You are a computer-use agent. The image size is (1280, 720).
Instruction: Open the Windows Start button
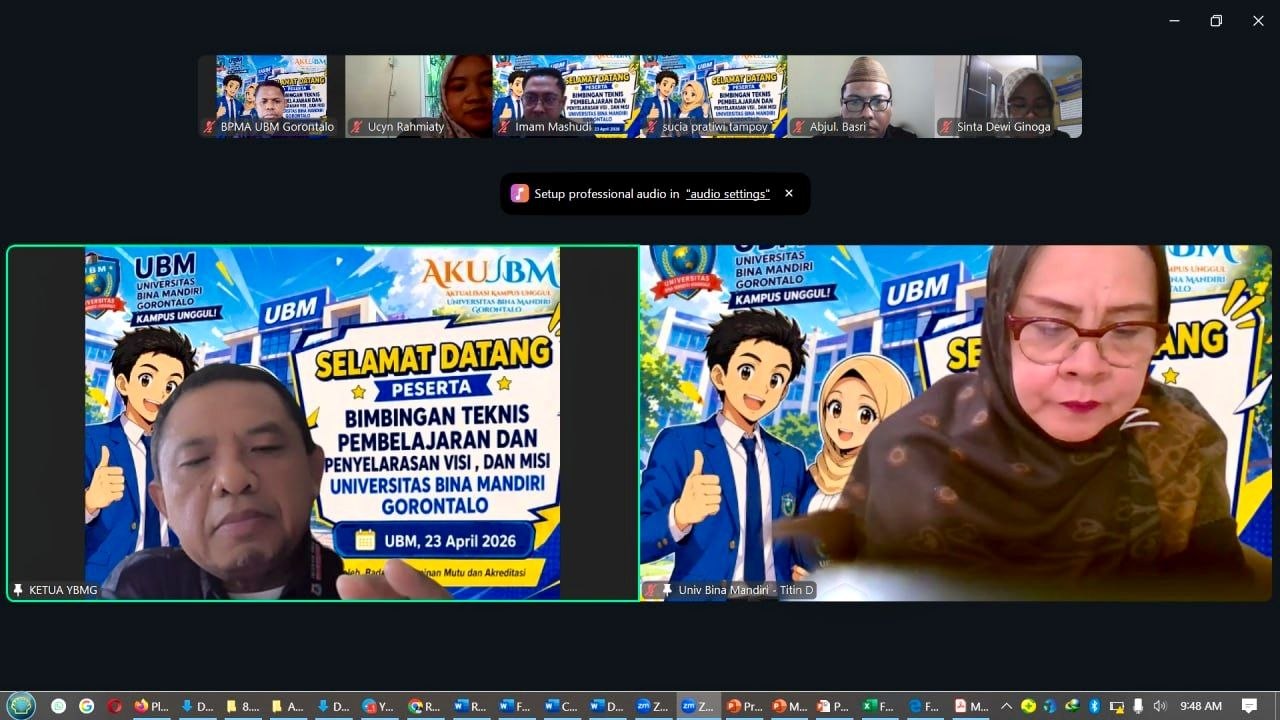tap(21, 705)
